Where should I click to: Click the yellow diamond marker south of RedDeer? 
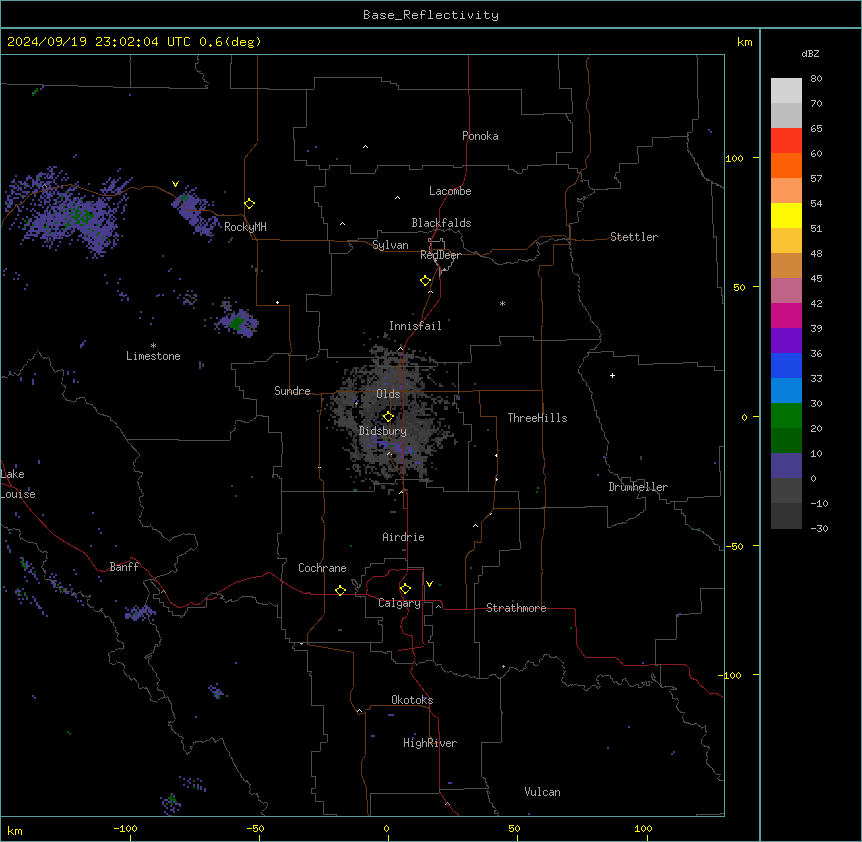coord(426,281)
